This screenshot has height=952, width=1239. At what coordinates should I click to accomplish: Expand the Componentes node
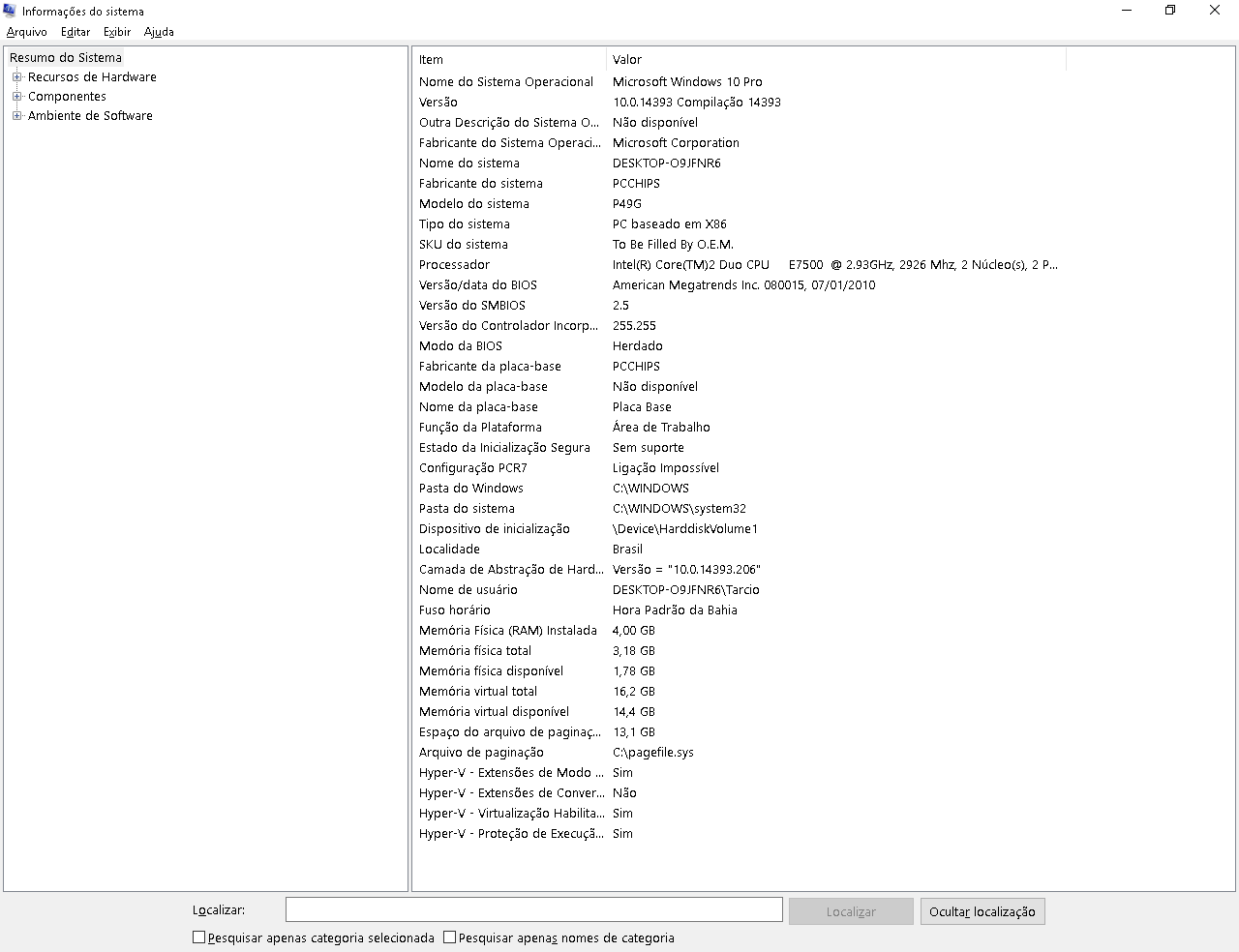click(16, 97)
